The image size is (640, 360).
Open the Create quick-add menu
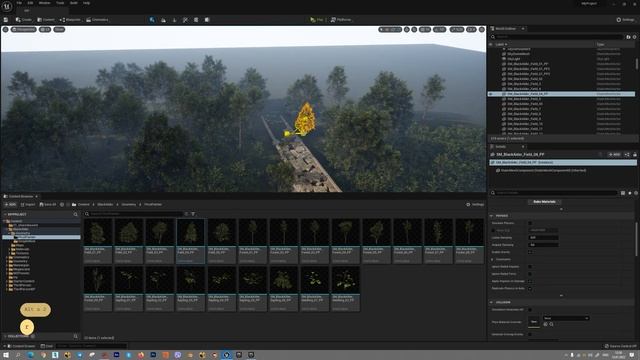point(24,20)
